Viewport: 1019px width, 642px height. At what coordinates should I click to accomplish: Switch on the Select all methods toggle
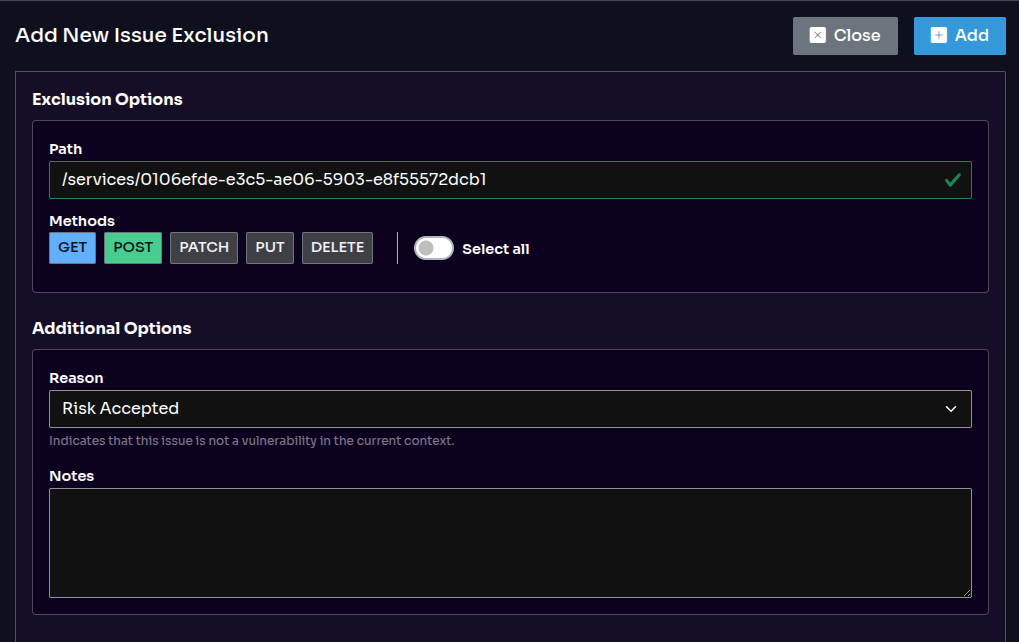(x=433, y=247)
